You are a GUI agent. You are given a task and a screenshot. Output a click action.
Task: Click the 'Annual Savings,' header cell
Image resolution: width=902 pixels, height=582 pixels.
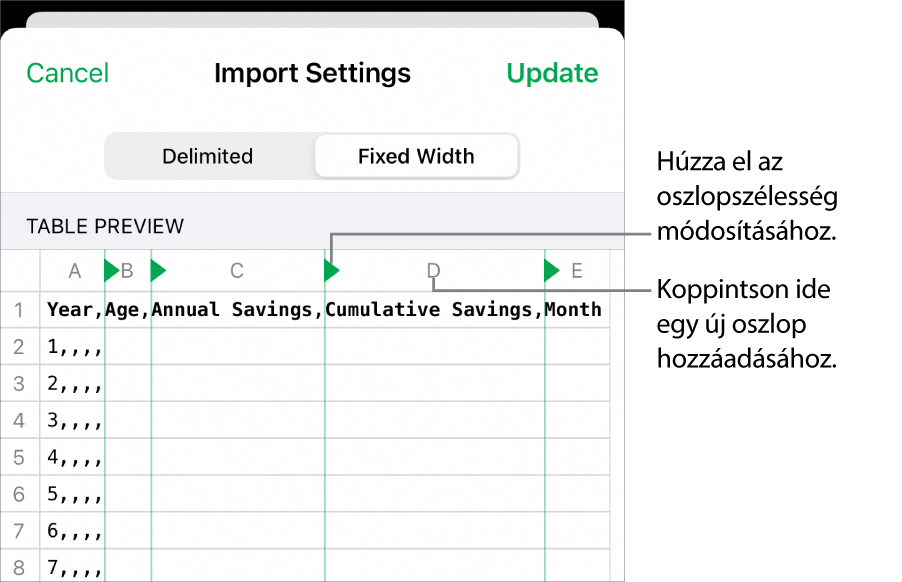click(x=237, y=309)
